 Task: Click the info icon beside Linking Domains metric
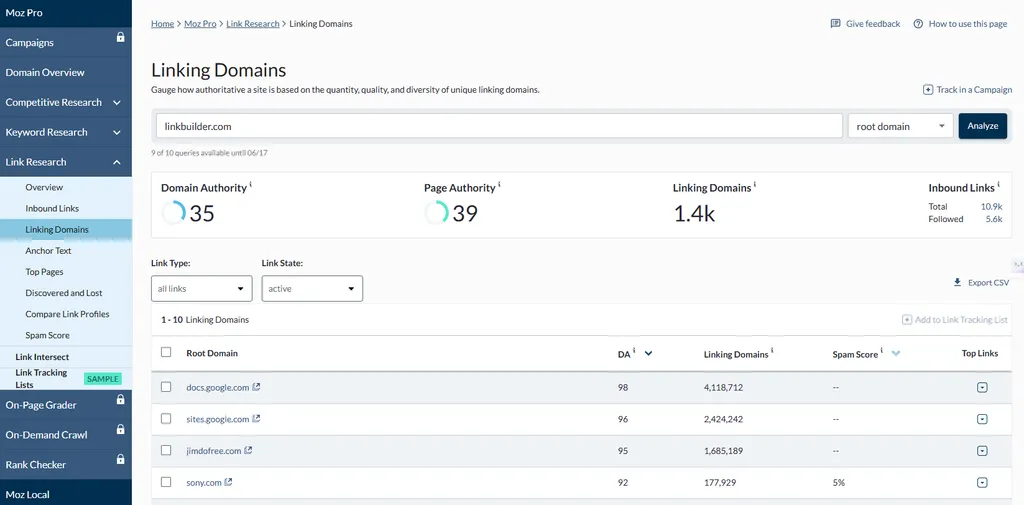point(755,185)
